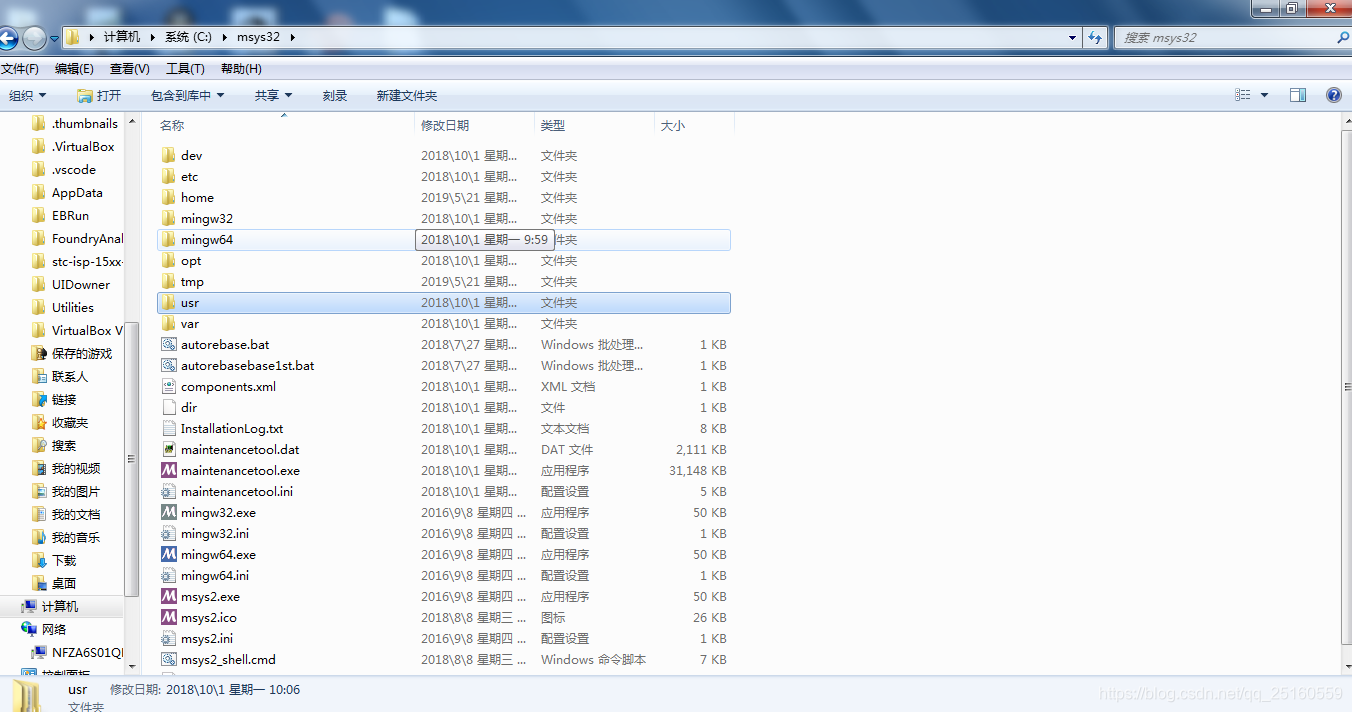1352x712 pixels.
Task: Open the 组织 dropdown menu
Action: [x=28, y=95]
